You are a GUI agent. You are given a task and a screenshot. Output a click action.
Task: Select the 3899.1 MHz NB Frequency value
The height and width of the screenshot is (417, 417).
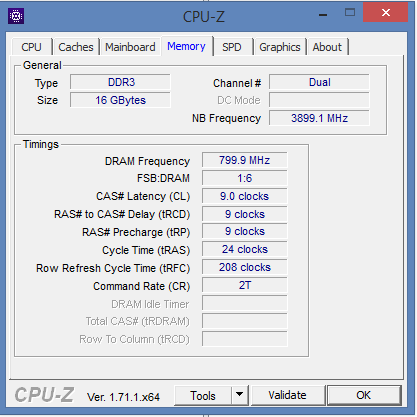(x=319, y=118)
